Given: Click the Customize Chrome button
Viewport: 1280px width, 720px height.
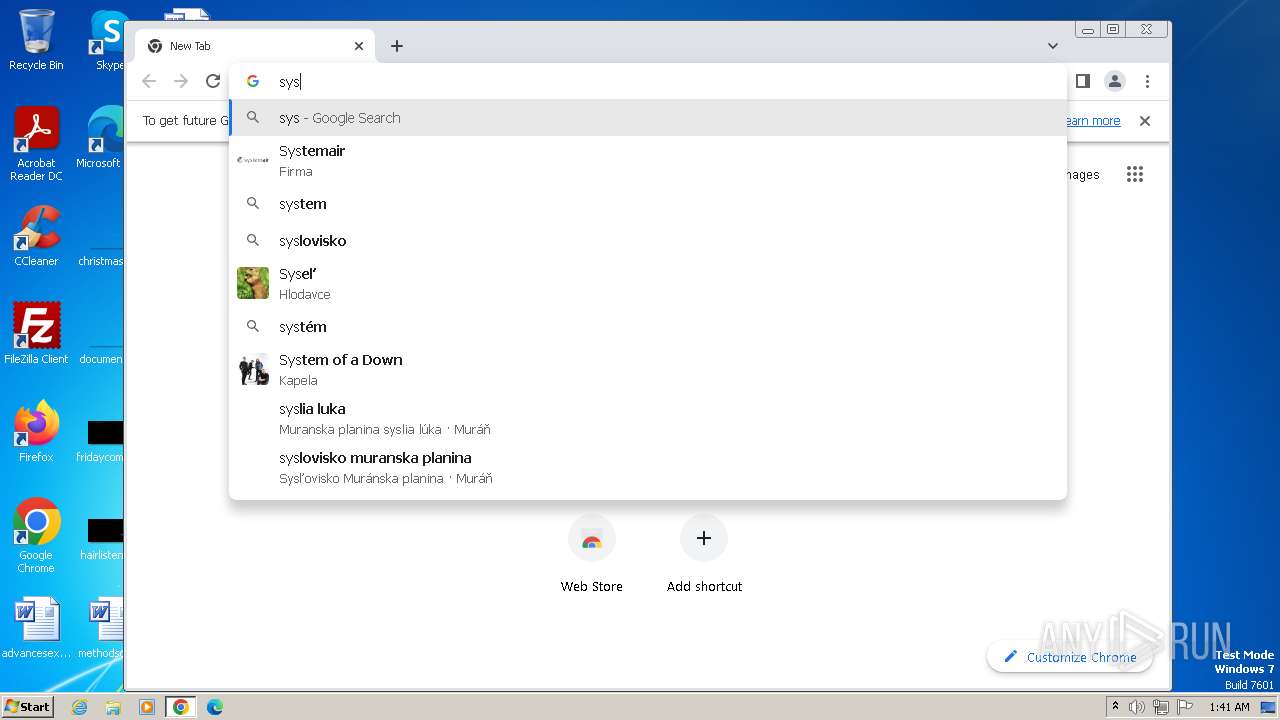Looking at the screenshot, I should 1069,657.
